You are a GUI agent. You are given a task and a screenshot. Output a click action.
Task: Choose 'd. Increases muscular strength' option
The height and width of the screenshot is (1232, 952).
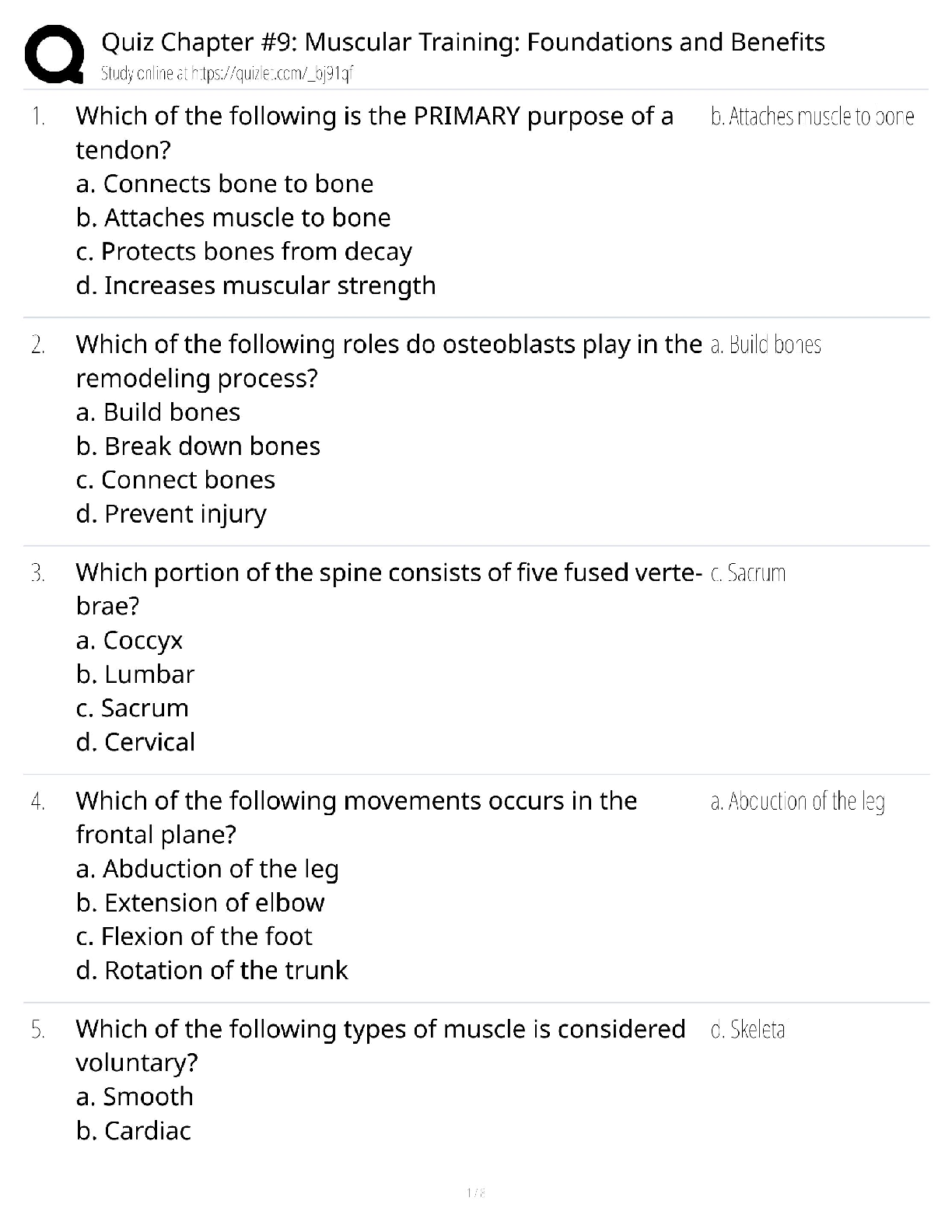tap(256, 285)
